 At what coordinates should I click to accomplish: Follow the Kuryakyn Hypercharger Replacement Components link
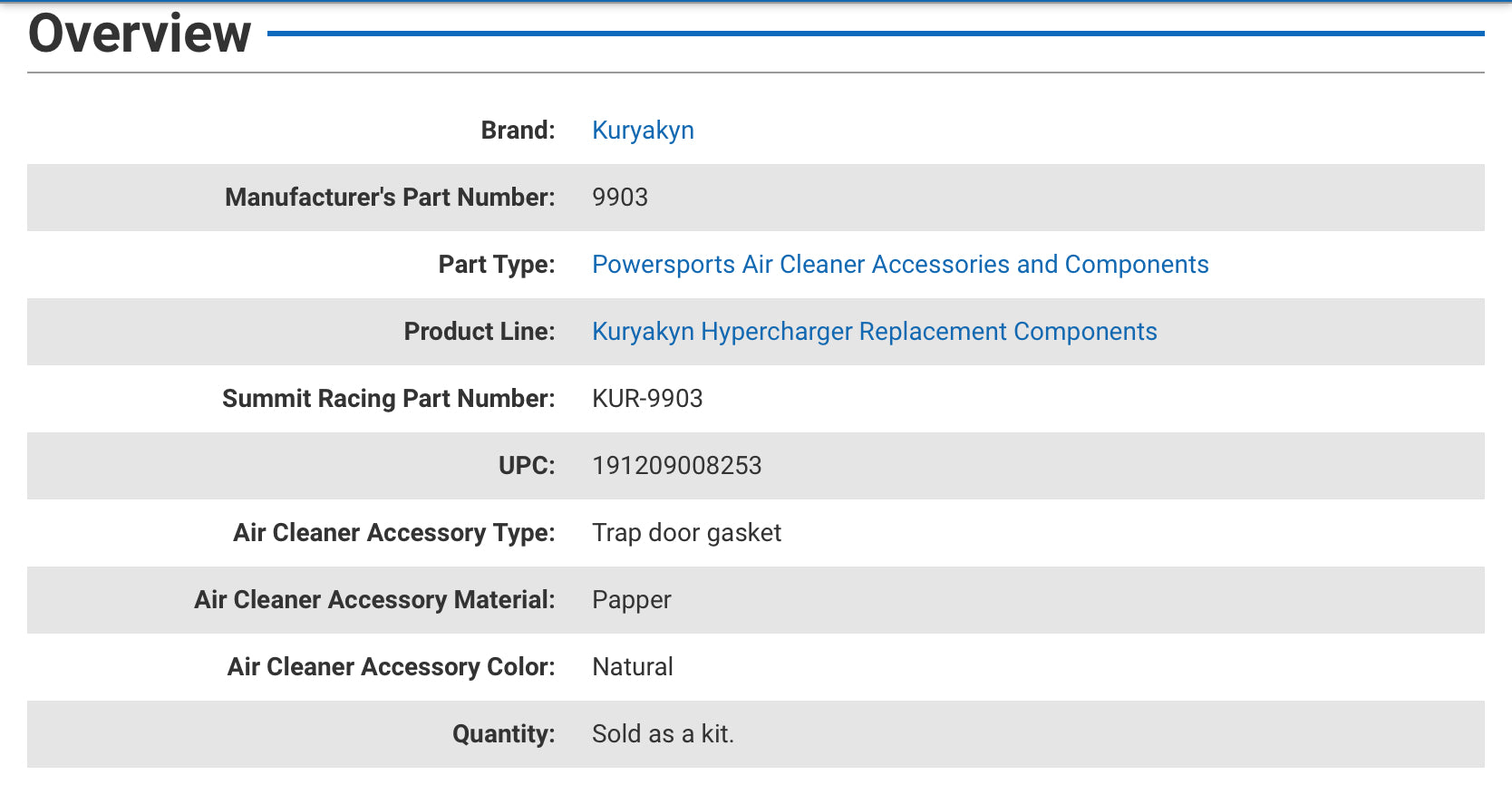click(874, 332)
